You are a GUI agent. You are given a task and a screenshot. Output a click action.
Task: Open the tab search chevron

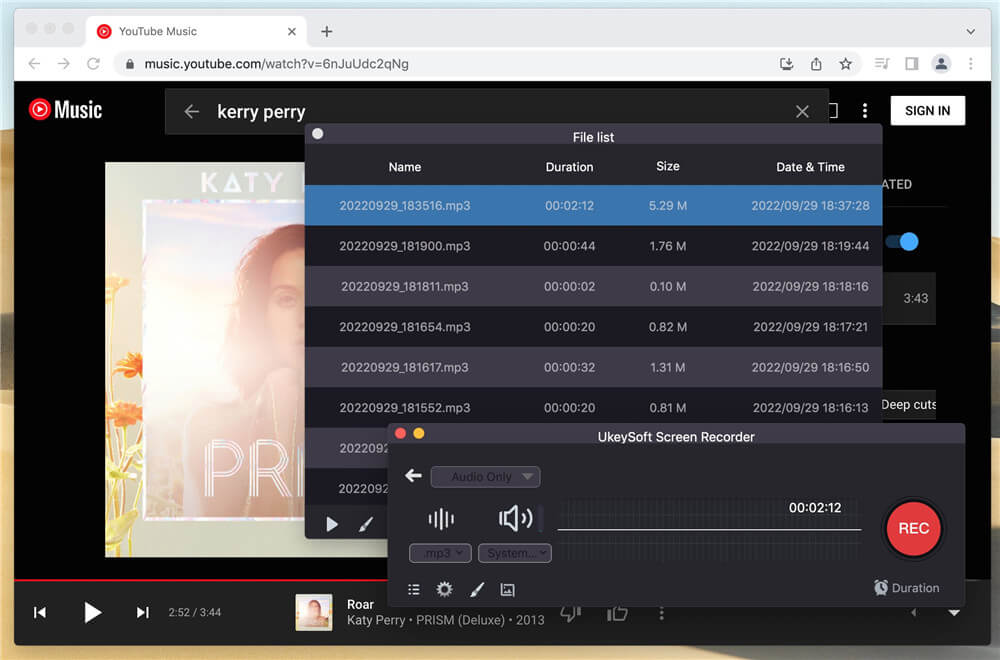click(x=971, y=31)
